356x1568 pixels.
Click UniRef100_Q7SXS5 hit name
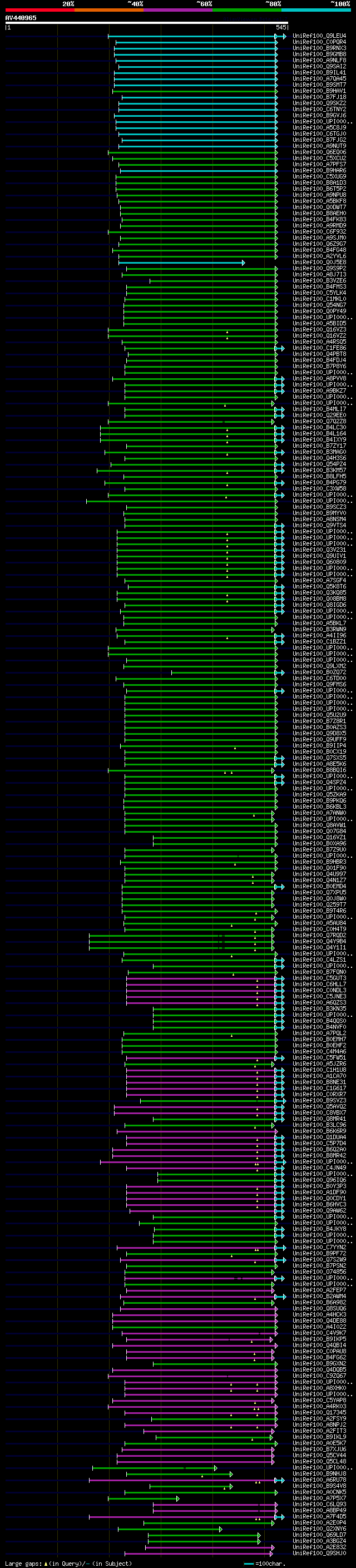[x=319, y=758]
